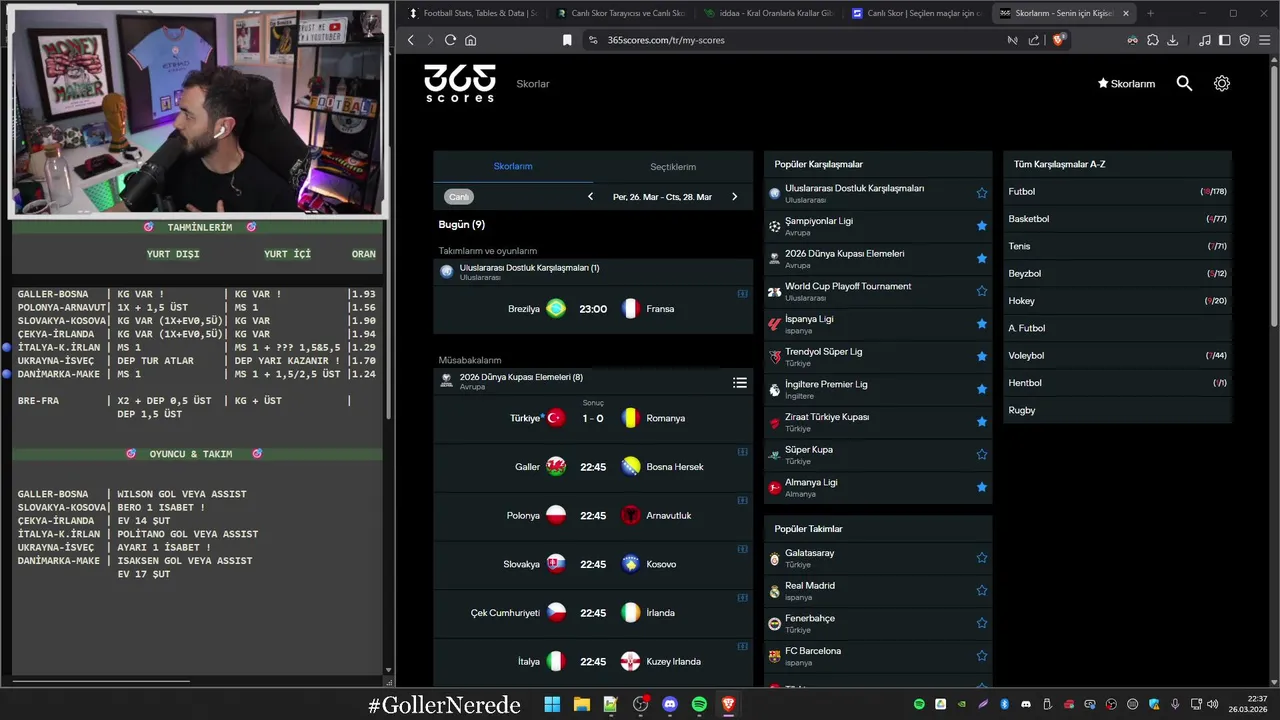
Task: Expand Basketbol in Tüm Karşılaşmalar A-Z
Action: click(x=1117, y=219)
